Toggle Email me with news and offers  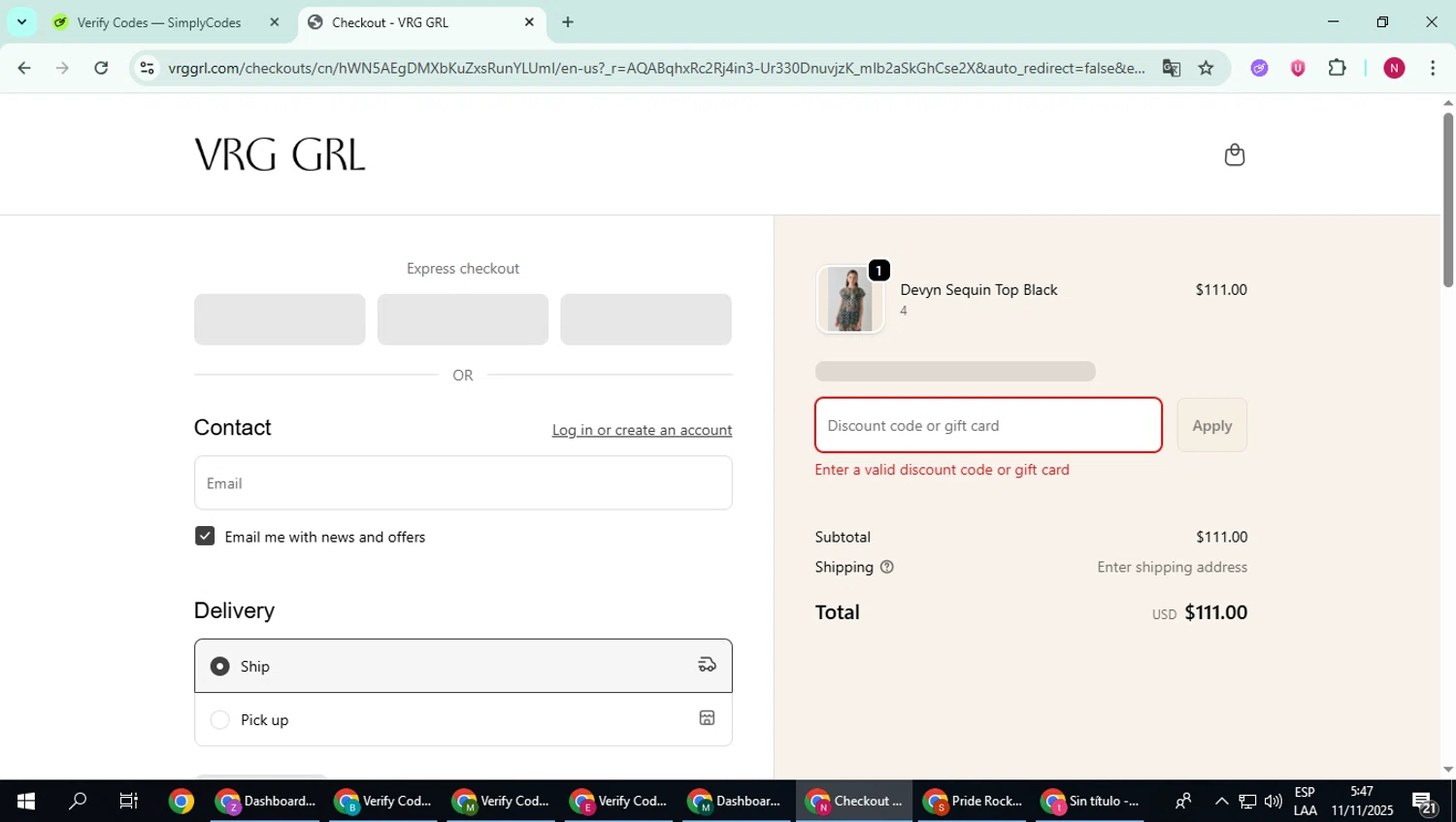tap(205, 537)
